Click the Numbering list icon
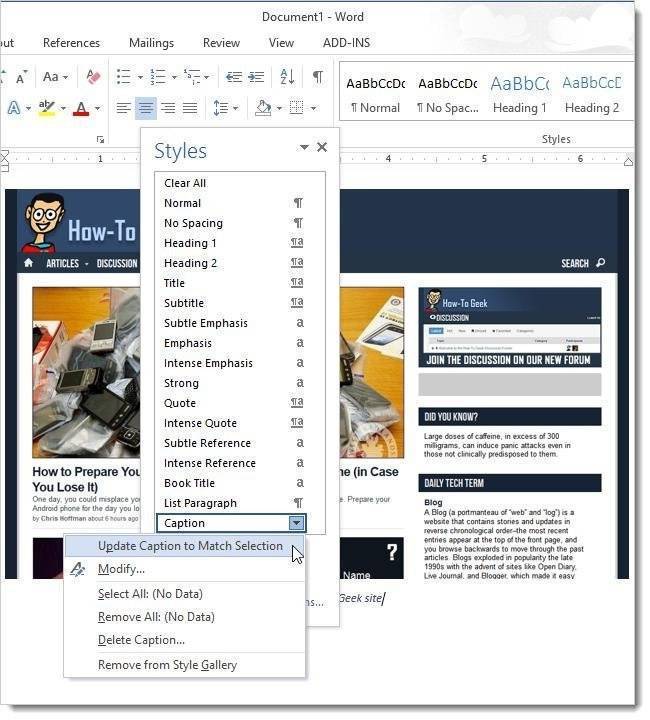Screen dimensions: 650x720 pyautogui.click(x=157, y=77)
